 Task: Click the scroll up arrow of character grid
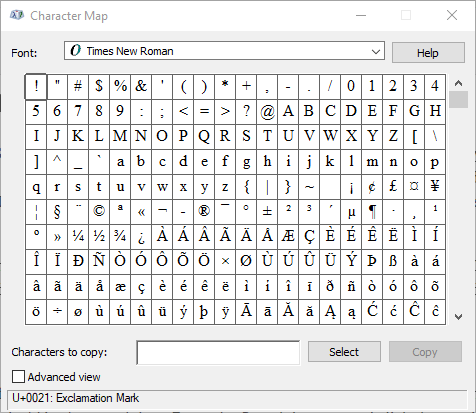click(458, 83)
